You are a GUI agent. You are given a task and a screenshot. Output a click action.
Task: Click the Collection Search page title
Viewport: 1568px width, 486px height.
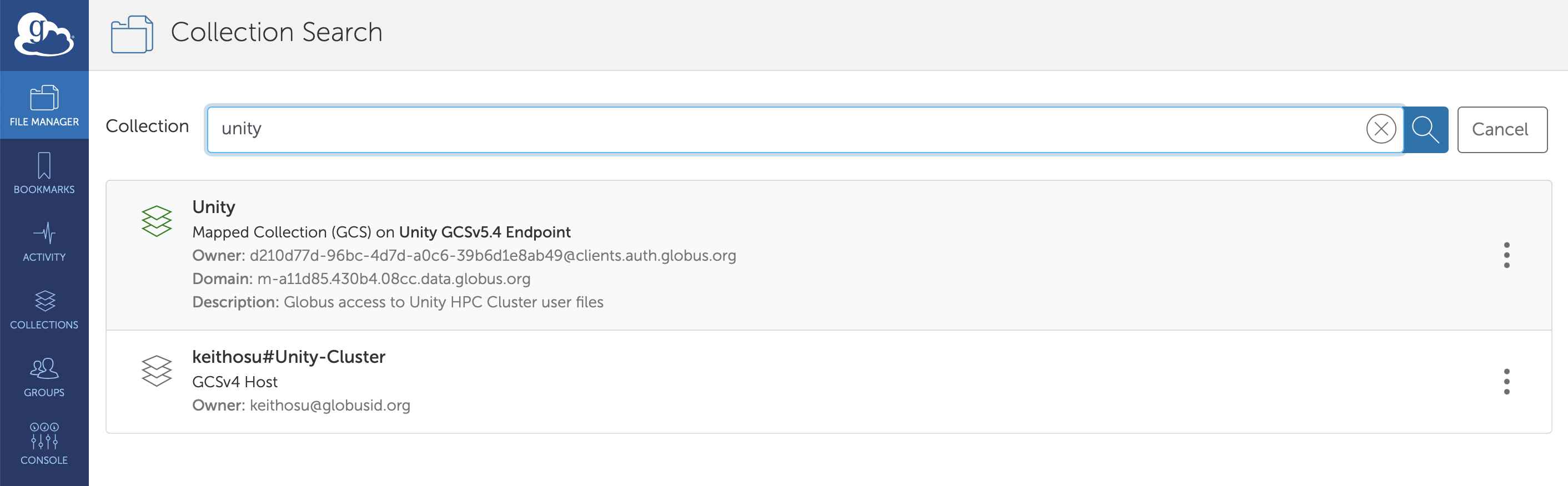pyautogui.click(x=277, y=32)
